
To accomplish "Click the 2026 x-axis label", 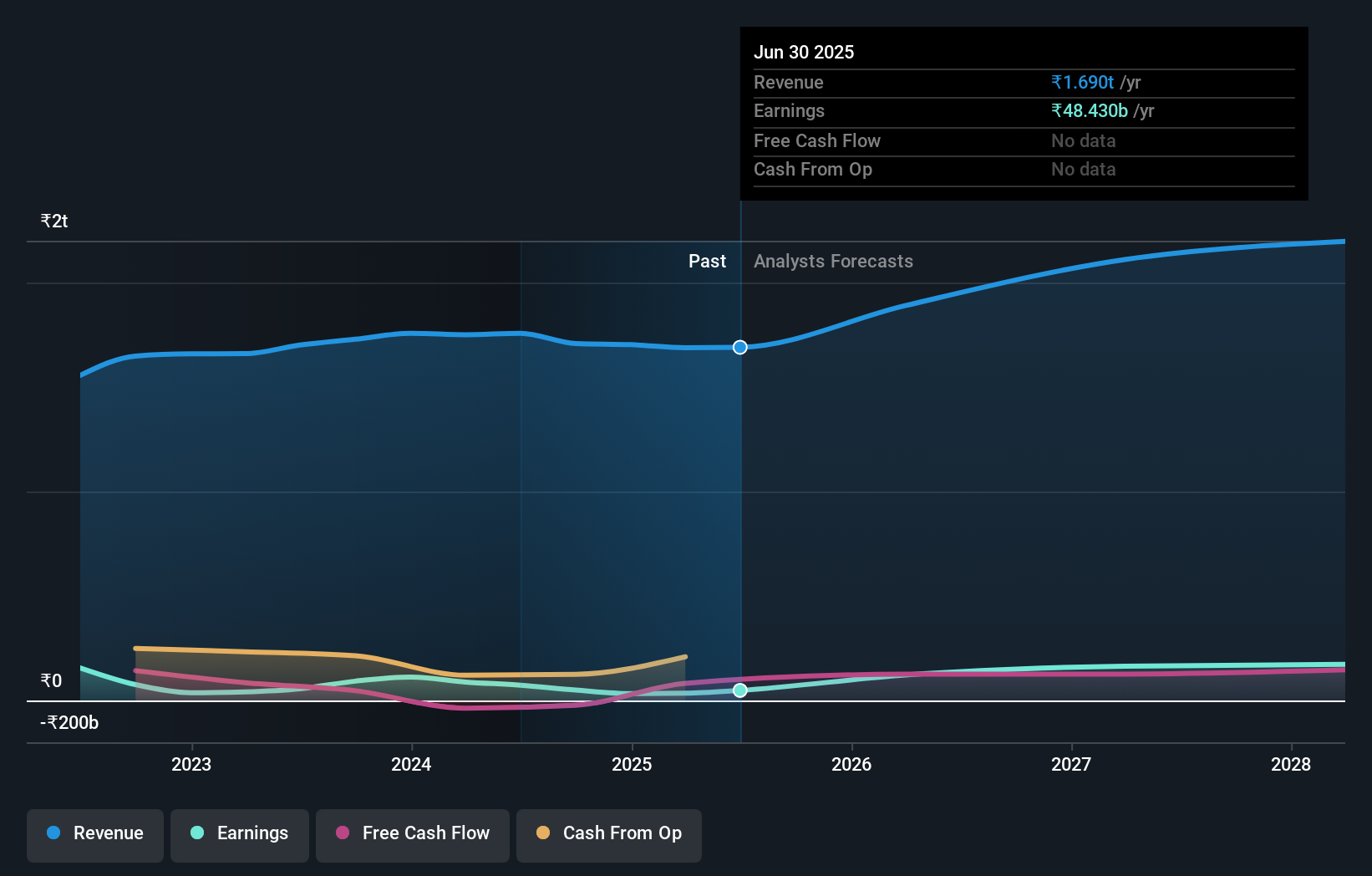I will point(851,764).
